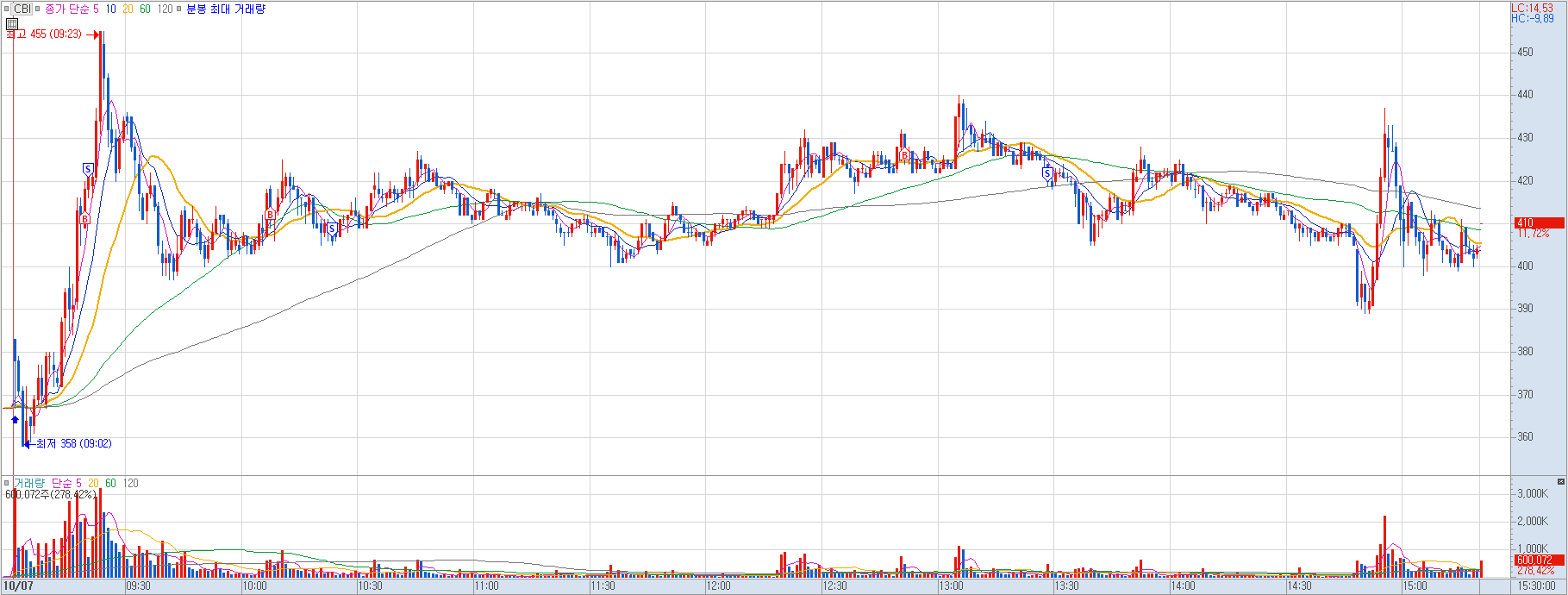Click the 600,072주(278.42%) volume readout

coord(51,495)
